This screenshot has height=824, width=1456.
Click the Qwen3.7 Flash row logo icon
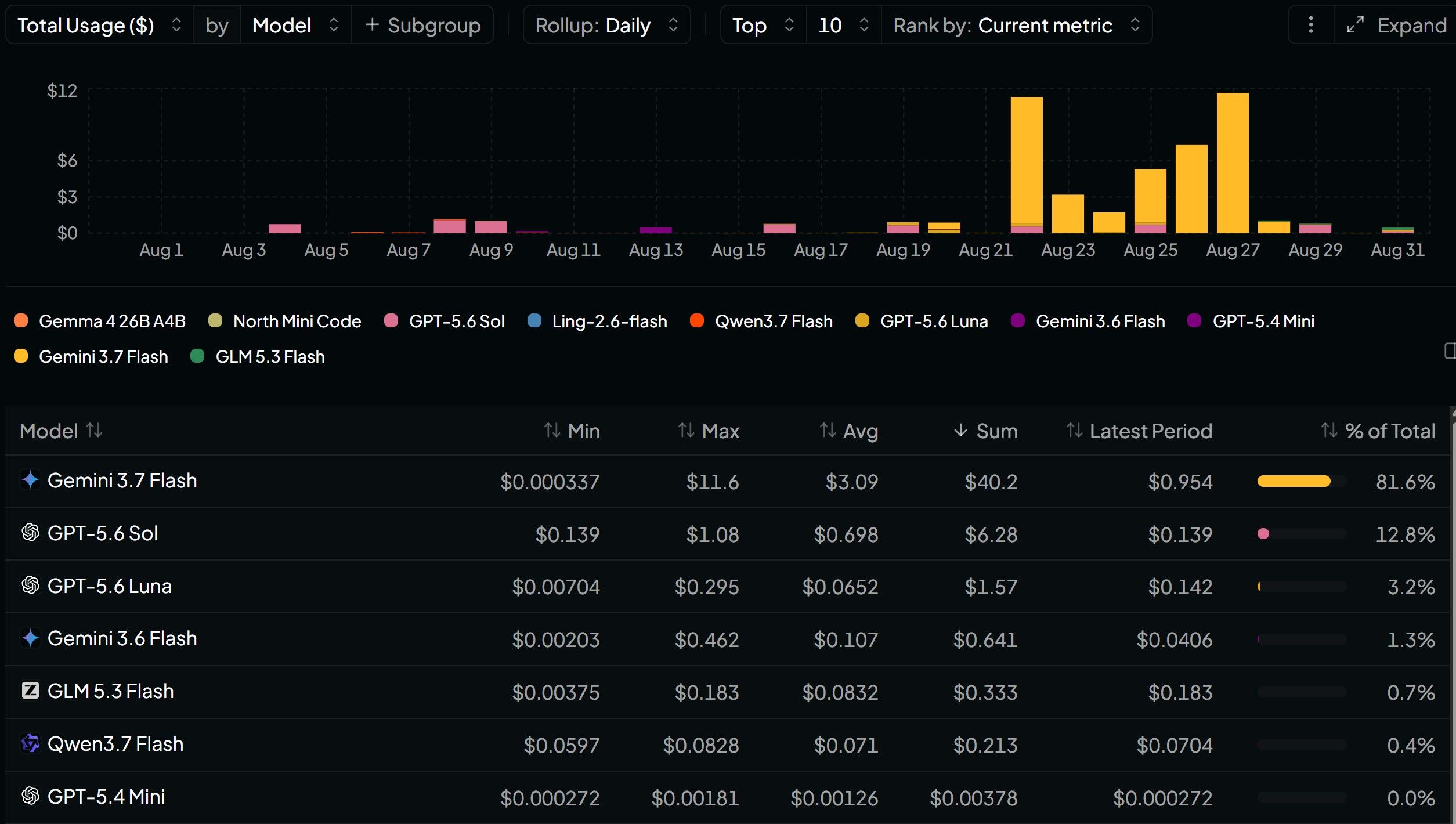(x=30, y=744)
